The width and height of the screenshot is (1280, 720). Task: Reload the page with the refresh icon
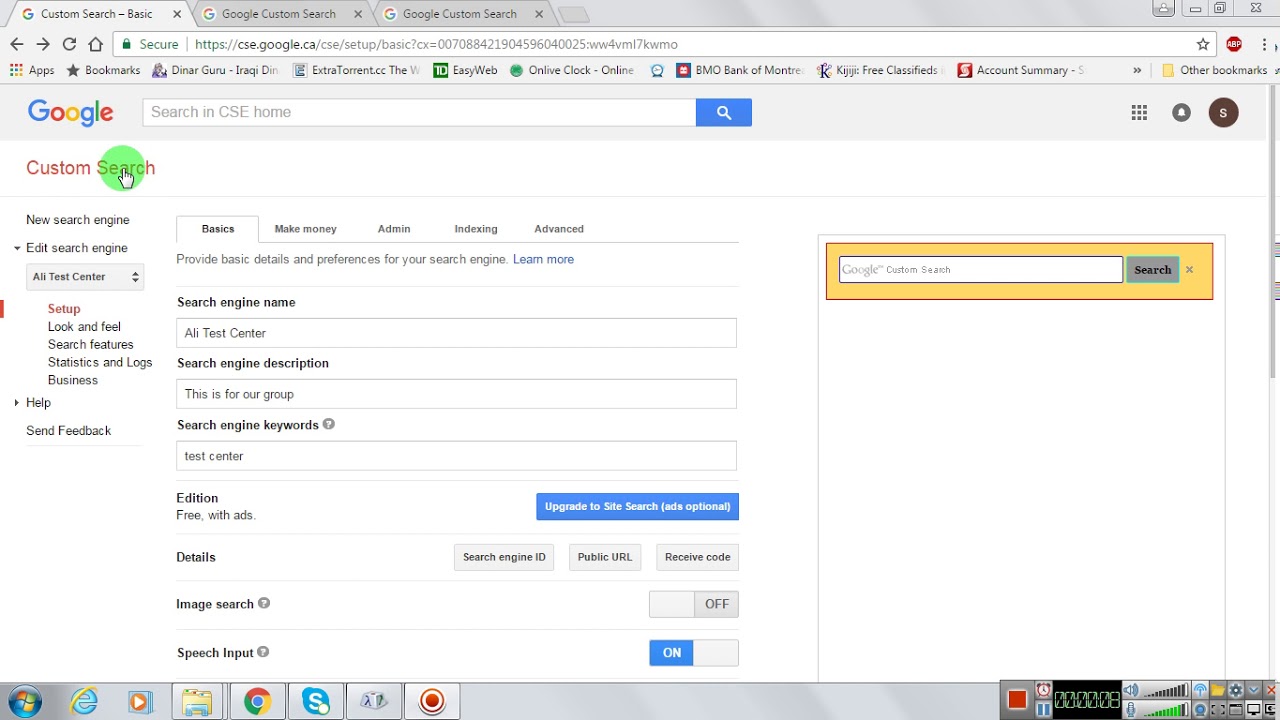[69, 44]
